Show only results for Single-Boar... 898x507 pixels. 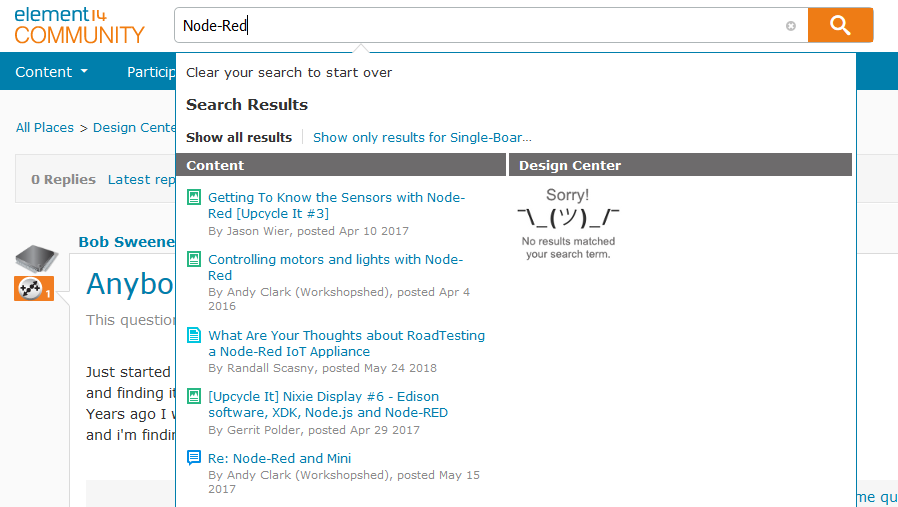pyautogui.click(x=422, y=137)
